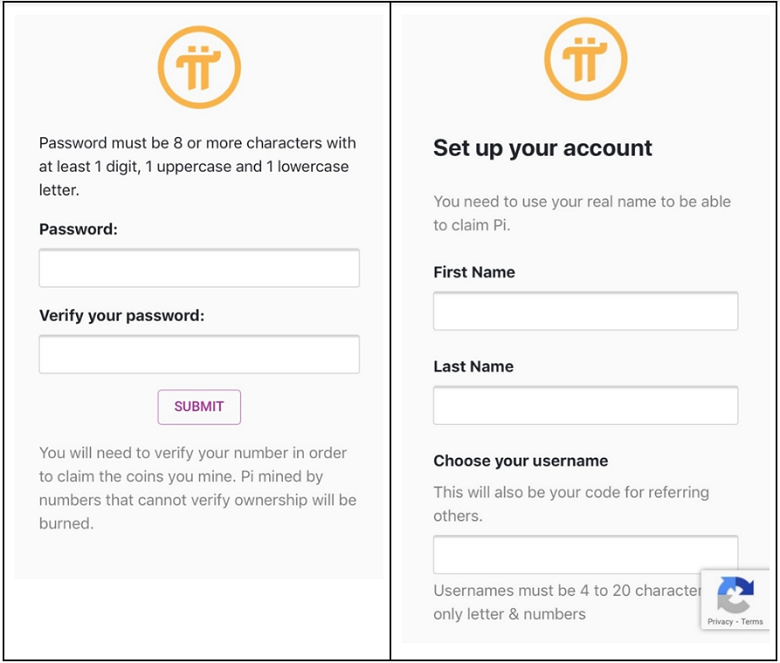The height and width of the screenshot is (663, 780).
Task: Click the Pi logo above the password form
Action: (x=199, y=66)
